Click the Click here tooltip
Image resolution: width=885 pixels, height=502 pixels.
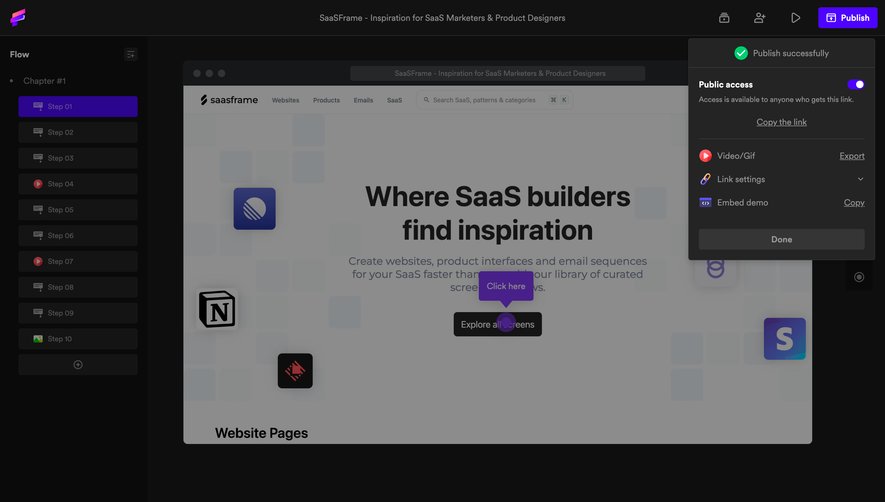coord(506,286)
